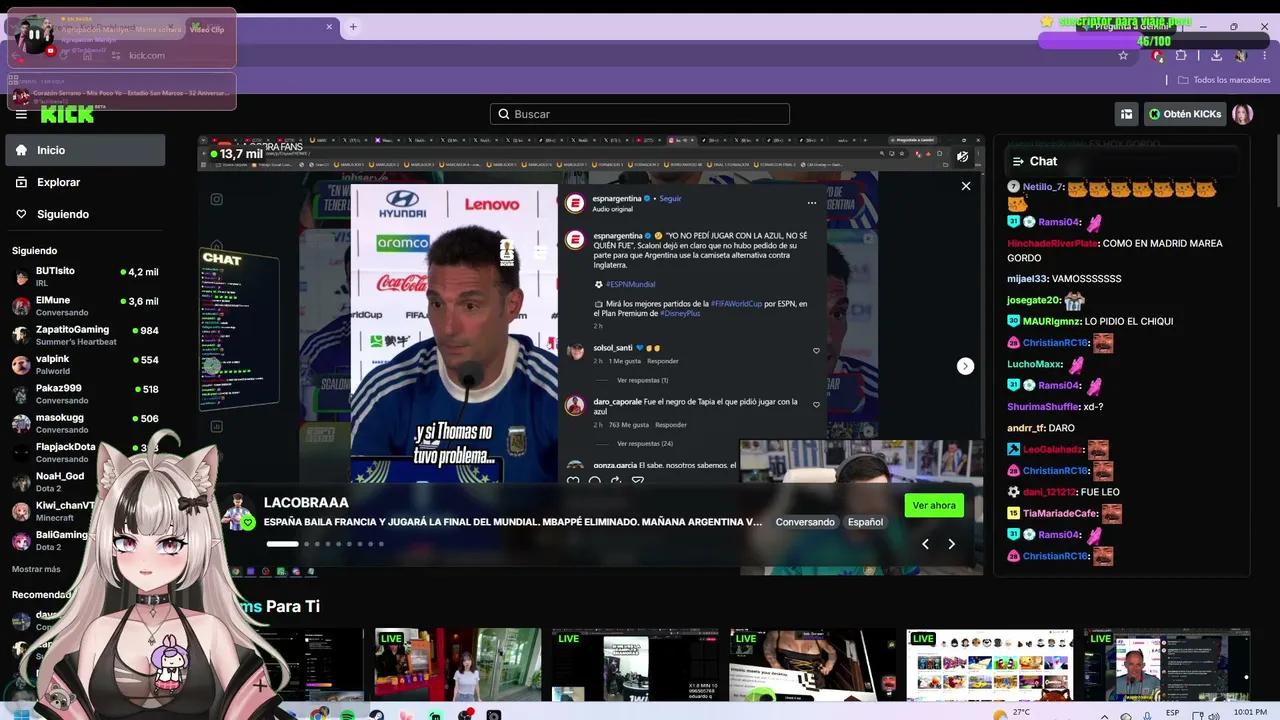Go to previous featured stream arrow
Screen dimensions: 1280x720
point(925,544)
